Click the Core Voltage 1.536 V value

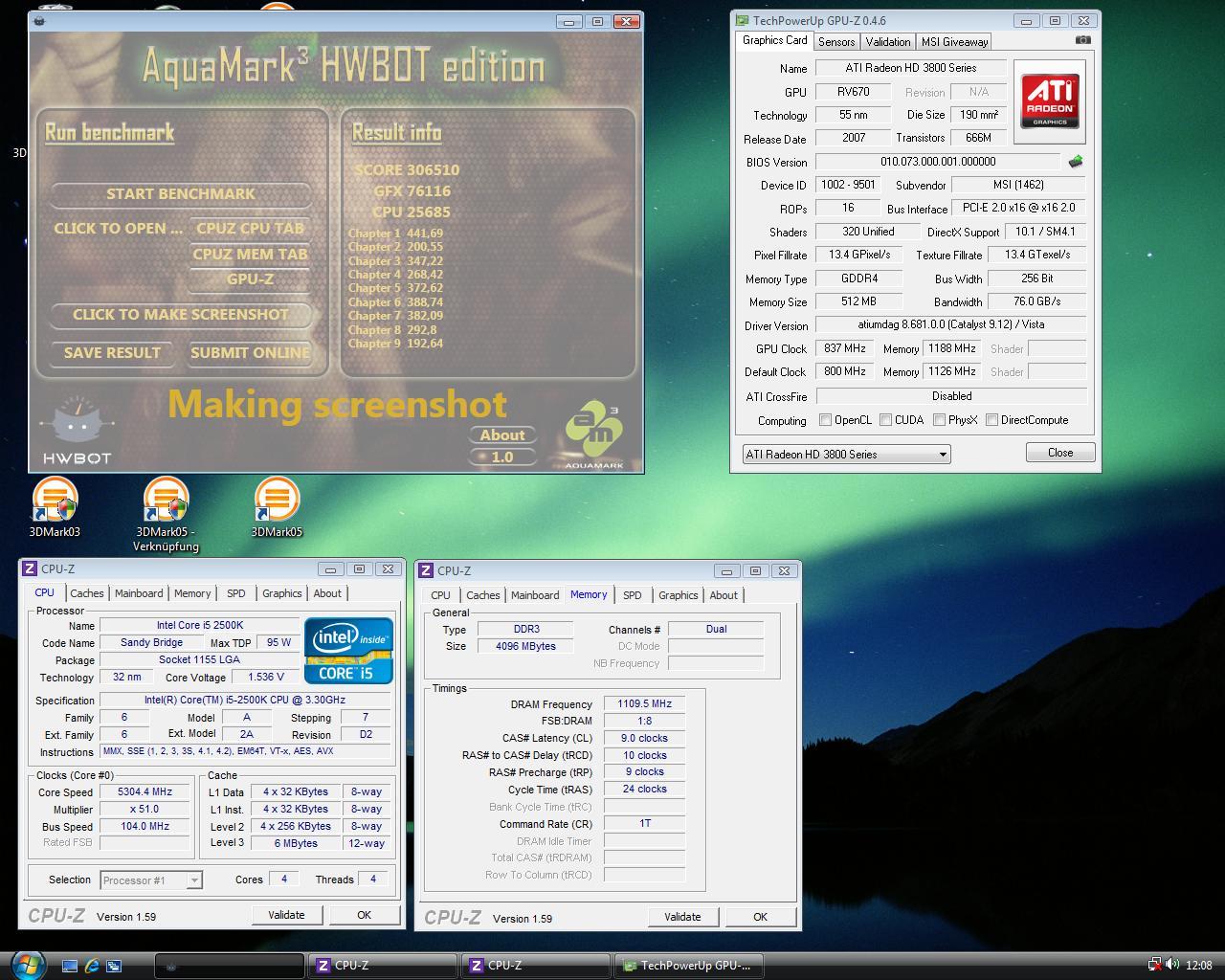coord(266,678)
